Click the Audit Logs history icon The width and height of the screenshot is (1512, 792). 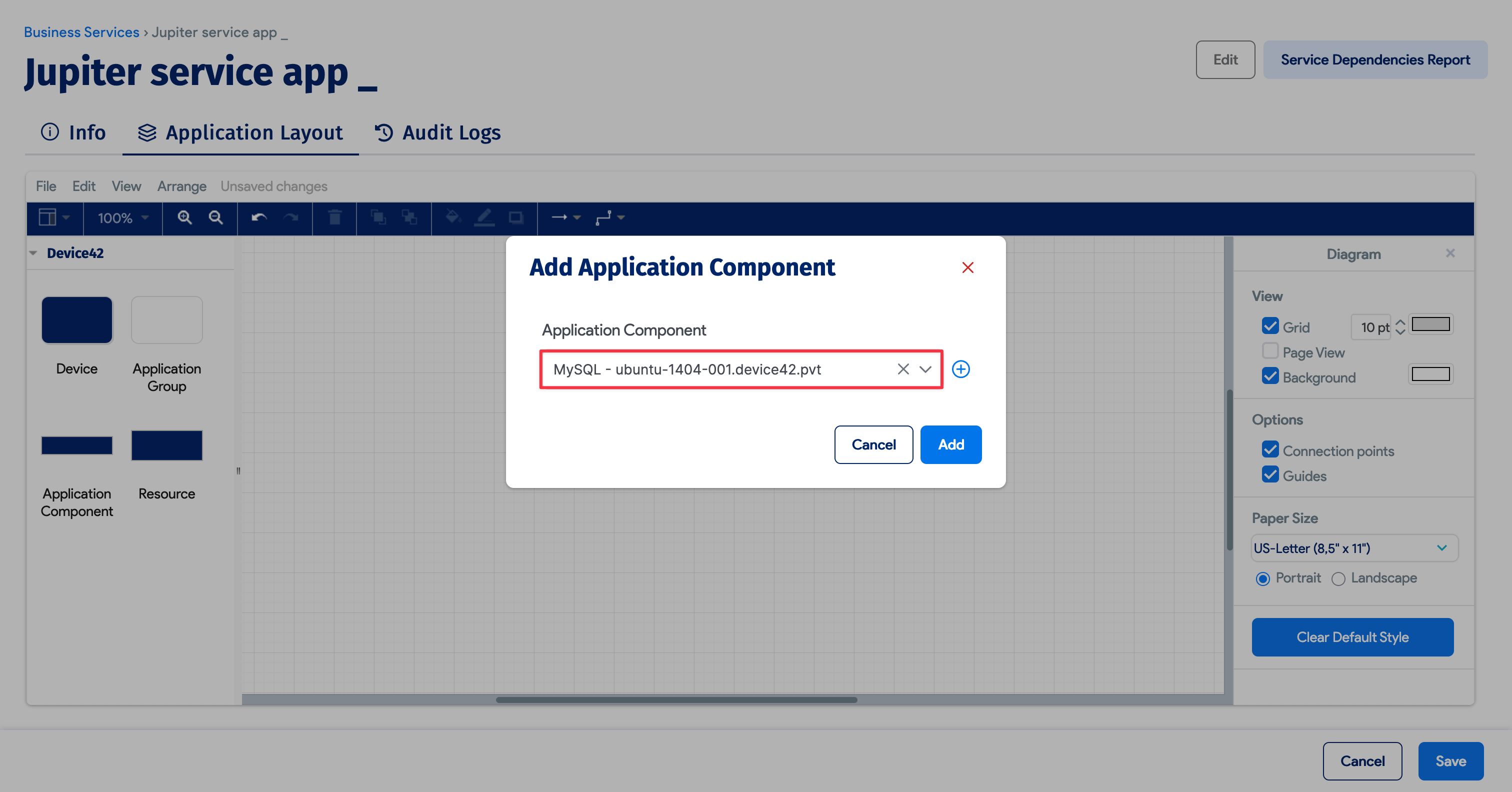(x=384, y=132)
